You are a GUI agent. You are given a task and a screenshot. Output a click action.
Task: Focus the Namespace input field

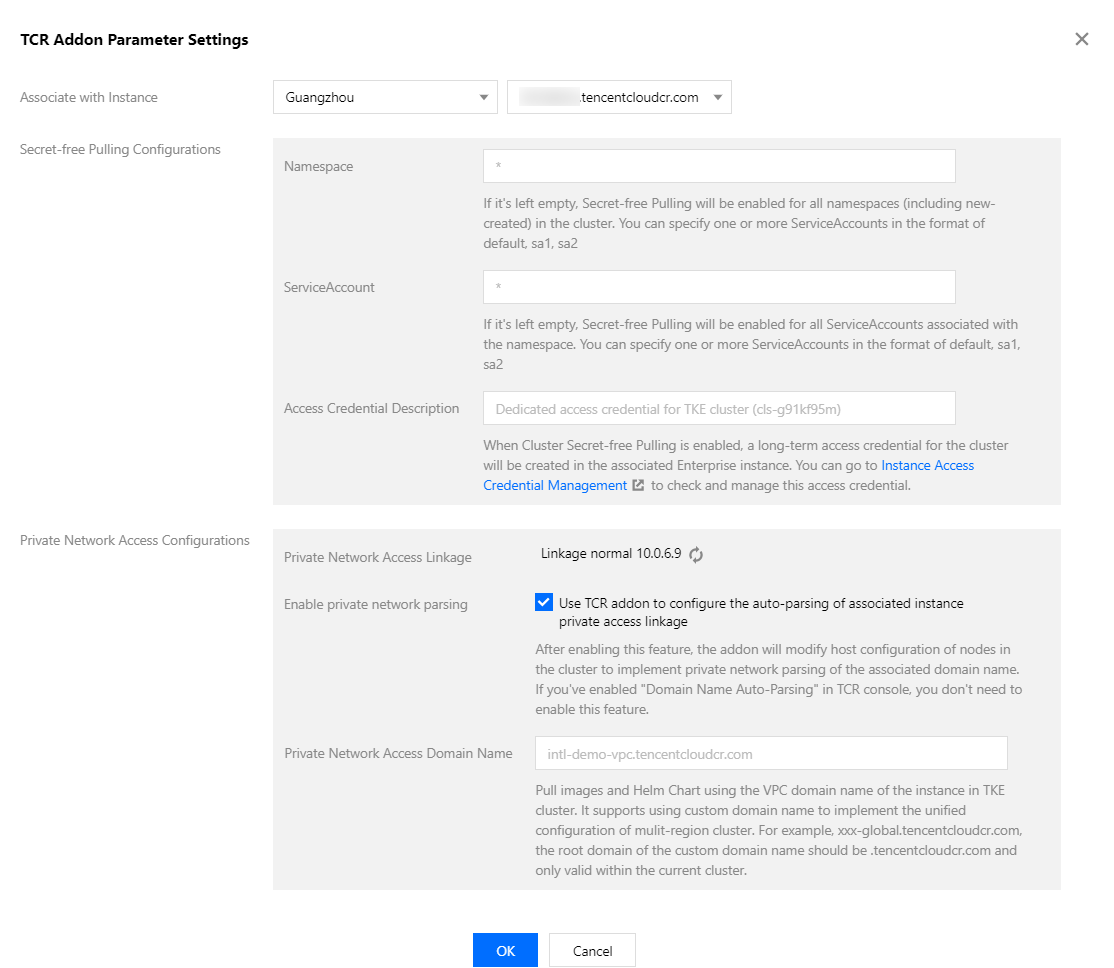[719, 166]
